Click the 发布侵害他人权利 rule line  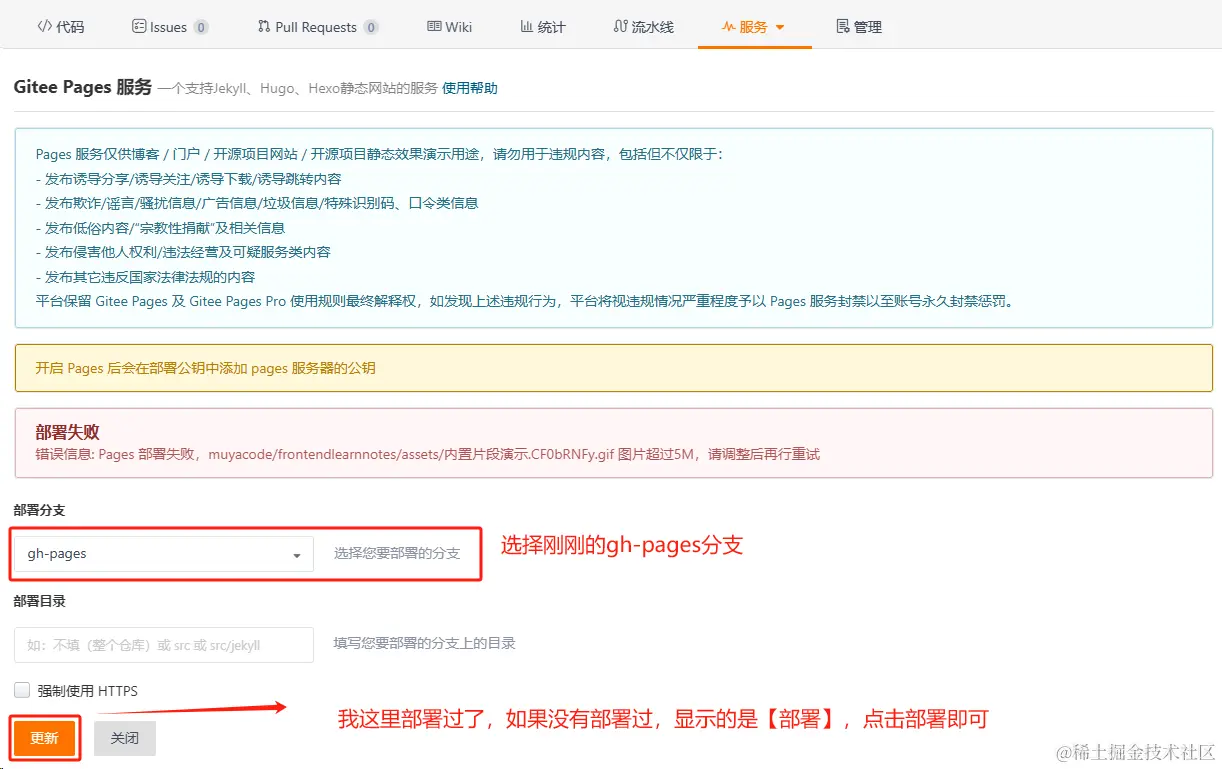[183, 252]
